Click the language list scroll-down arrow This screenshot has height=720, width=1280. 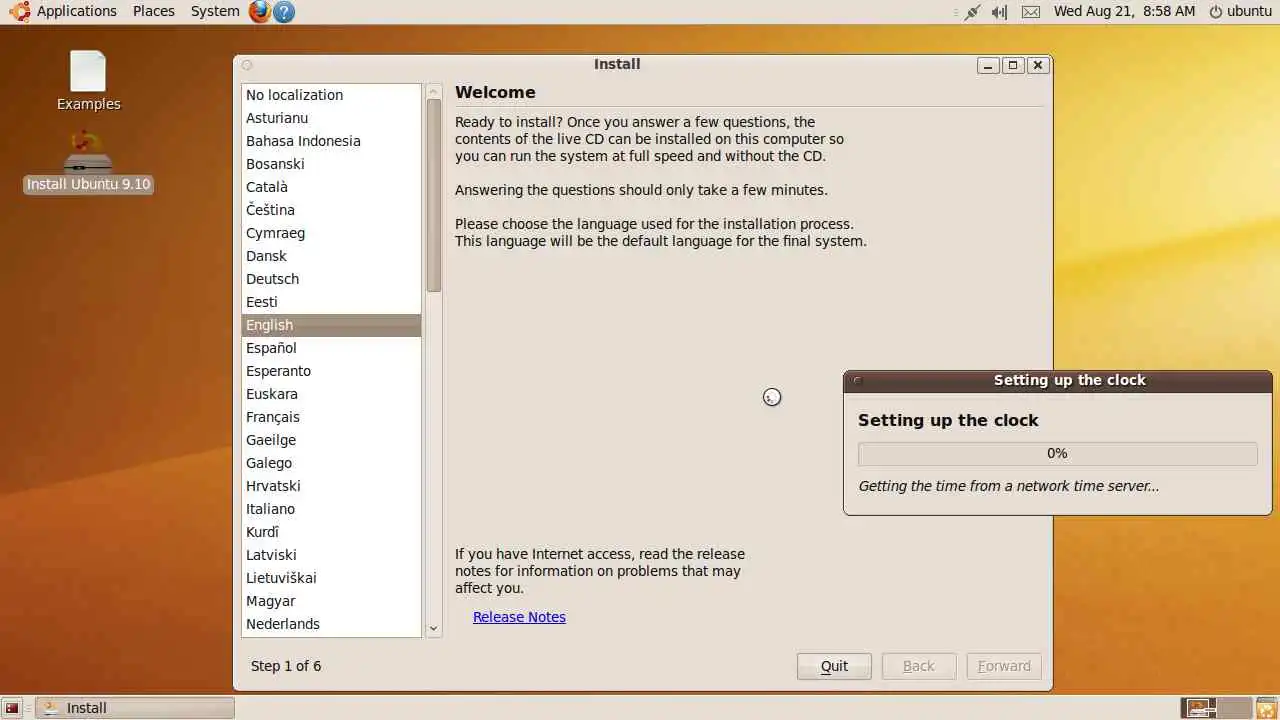point(434,629)
